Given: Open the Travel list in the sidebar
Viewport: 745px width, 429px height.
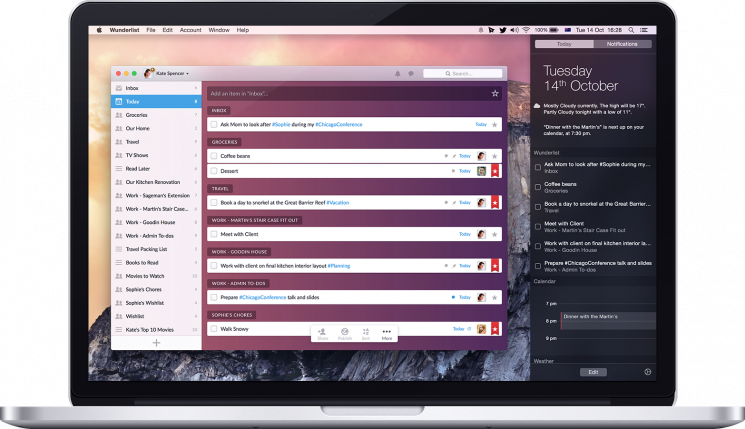Looking at the screenshot, I should click(x=156, y=142).
